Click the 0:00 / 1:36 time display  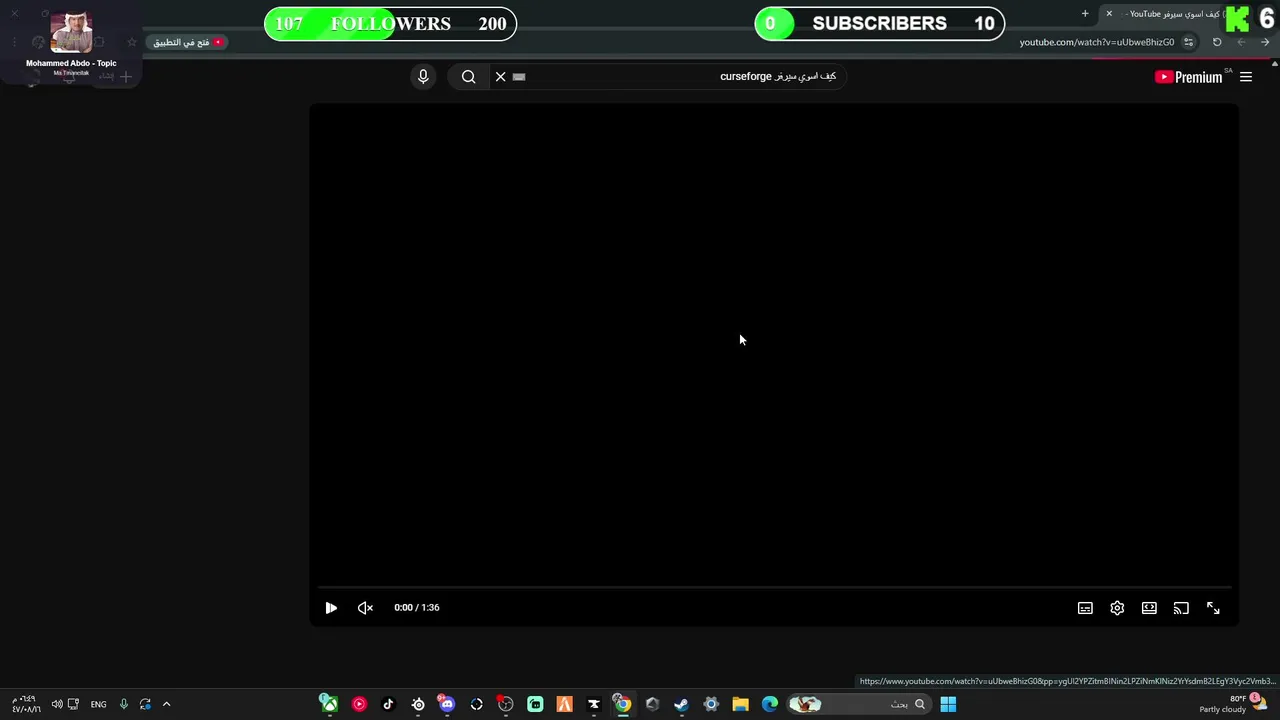(x=417, y=608)
